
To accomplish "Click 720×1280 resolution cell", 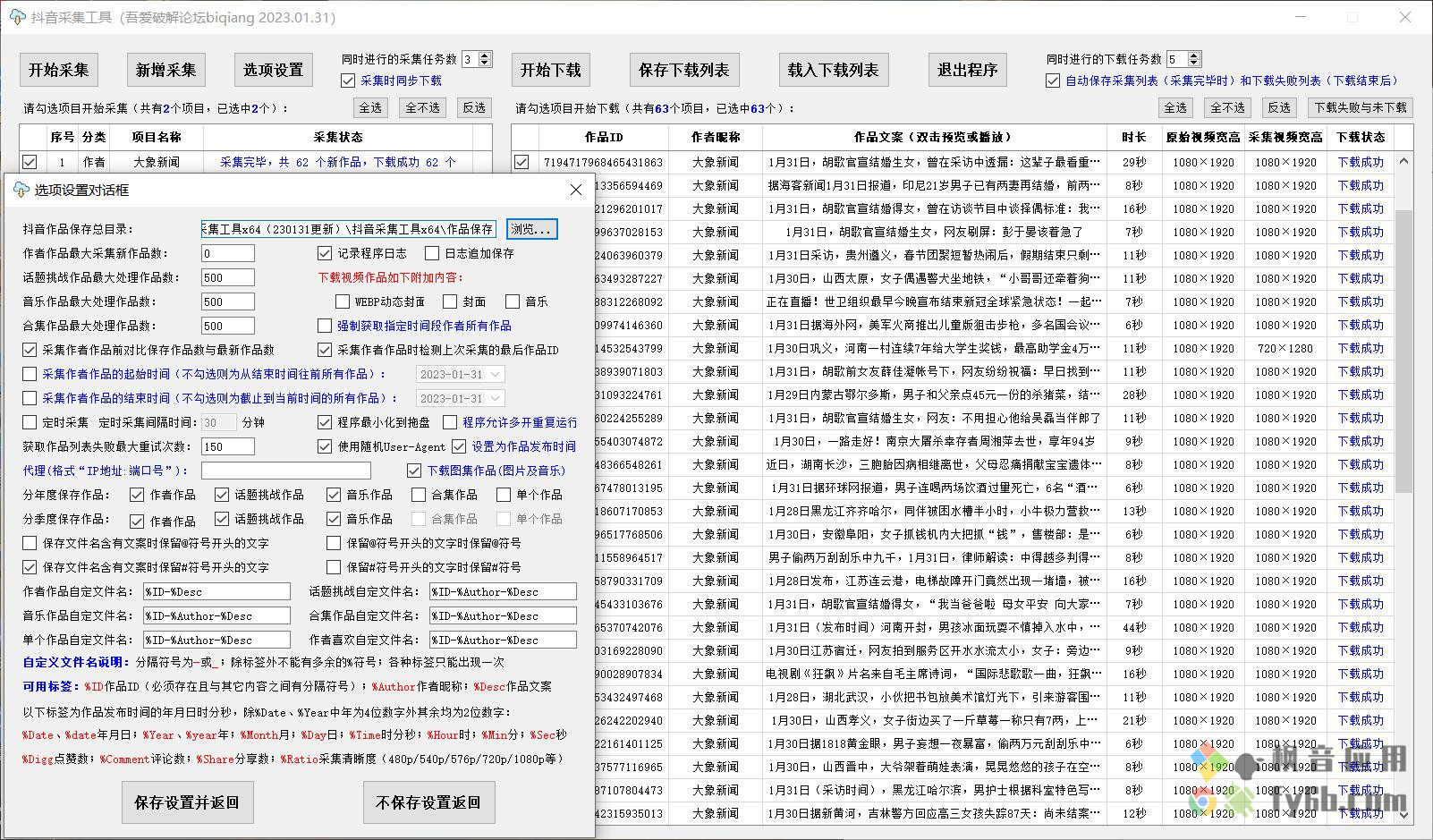I will [x=1285, y=348].
